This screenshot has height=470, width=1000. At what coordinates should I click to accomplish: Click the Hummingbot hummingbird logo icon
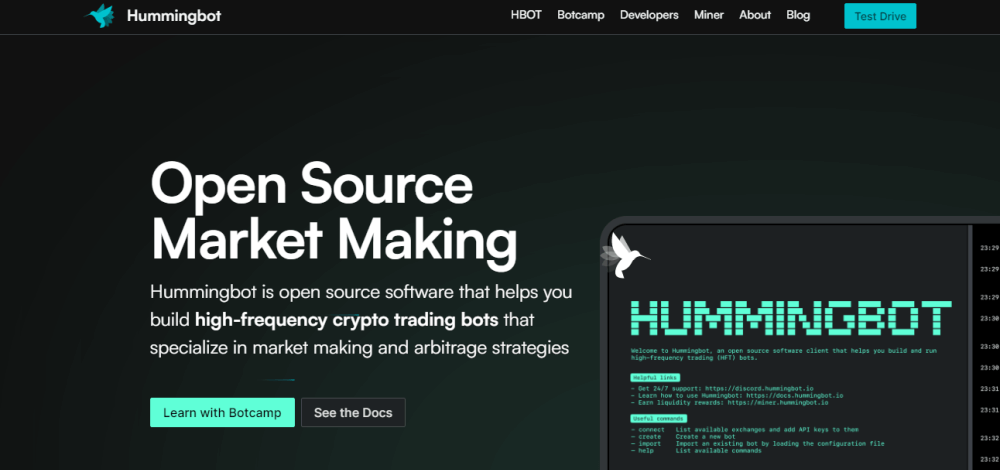point(100,16)
